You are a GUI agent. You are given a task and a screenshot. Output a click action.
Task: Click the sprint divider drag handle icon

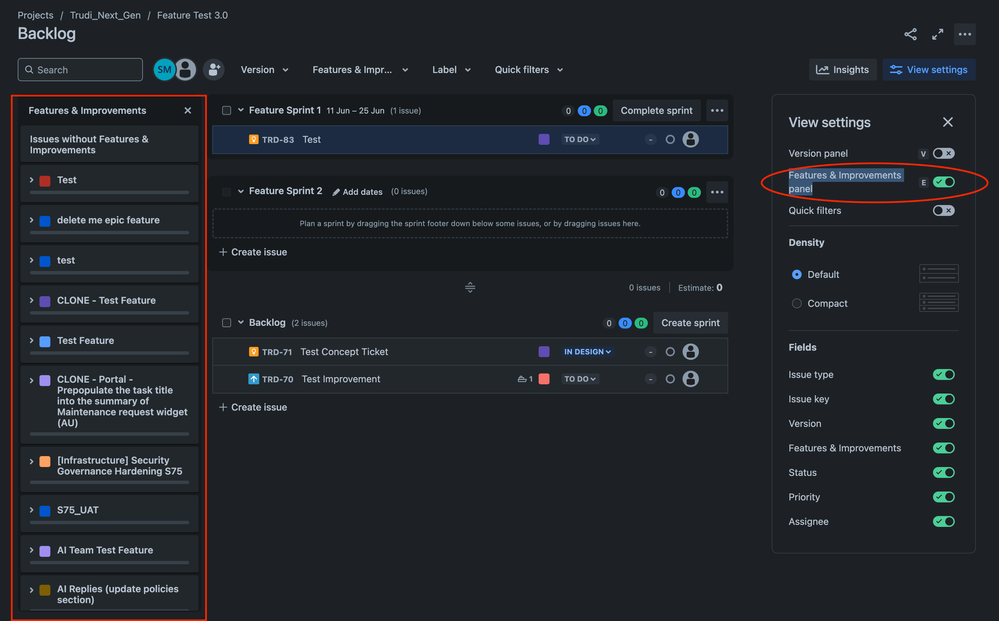pyautogui.click(x=470, y=287)
